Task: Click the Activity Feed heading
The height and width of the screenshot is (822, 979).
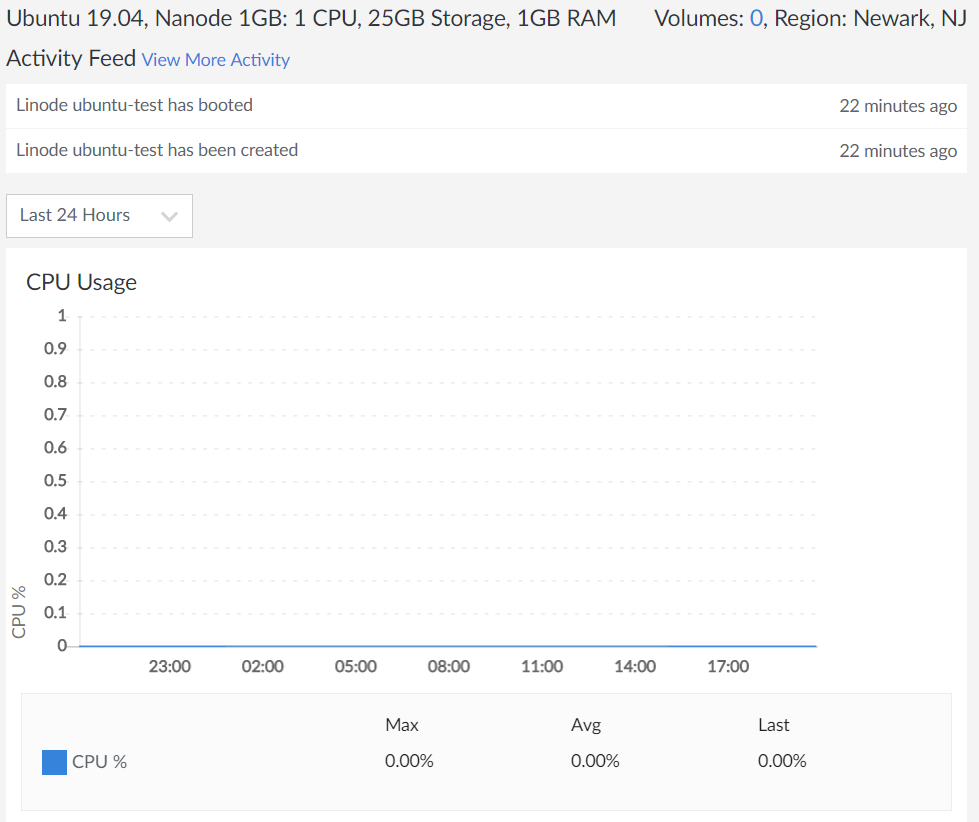Action: 70,59
